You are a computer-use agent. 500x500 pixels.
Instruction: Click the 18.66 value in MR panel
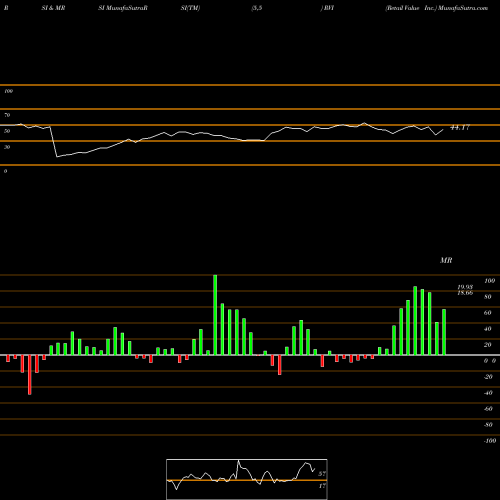click(465, 293)
